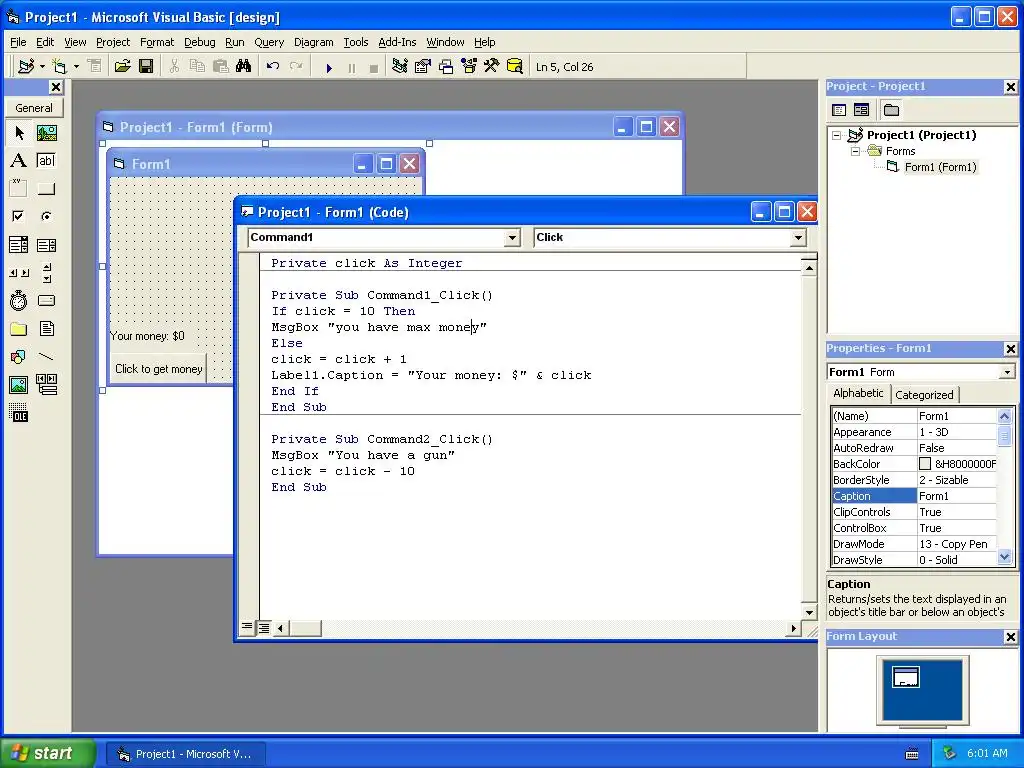
Task: Open the Properties Window toolbar icon
Action: pos(423,66)
